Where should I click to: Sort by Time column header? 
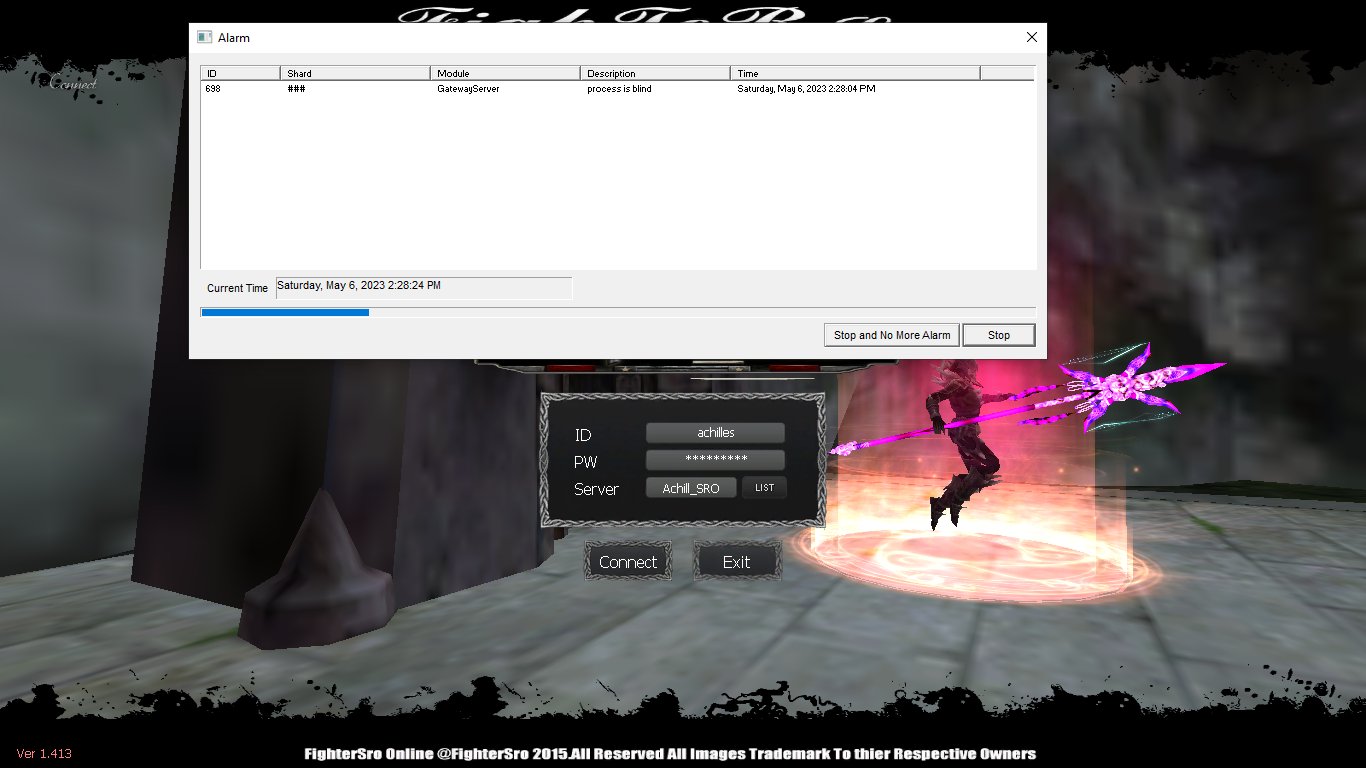tap(856, 73)
